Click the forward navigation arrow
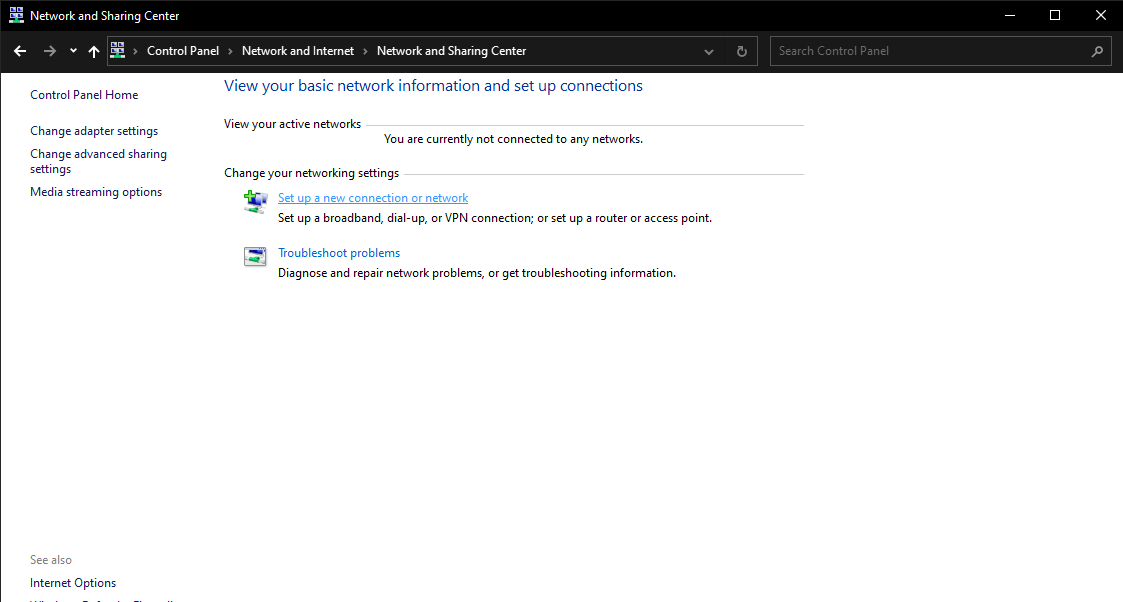This screenshot has height=602, width=1123. [49, 51]
